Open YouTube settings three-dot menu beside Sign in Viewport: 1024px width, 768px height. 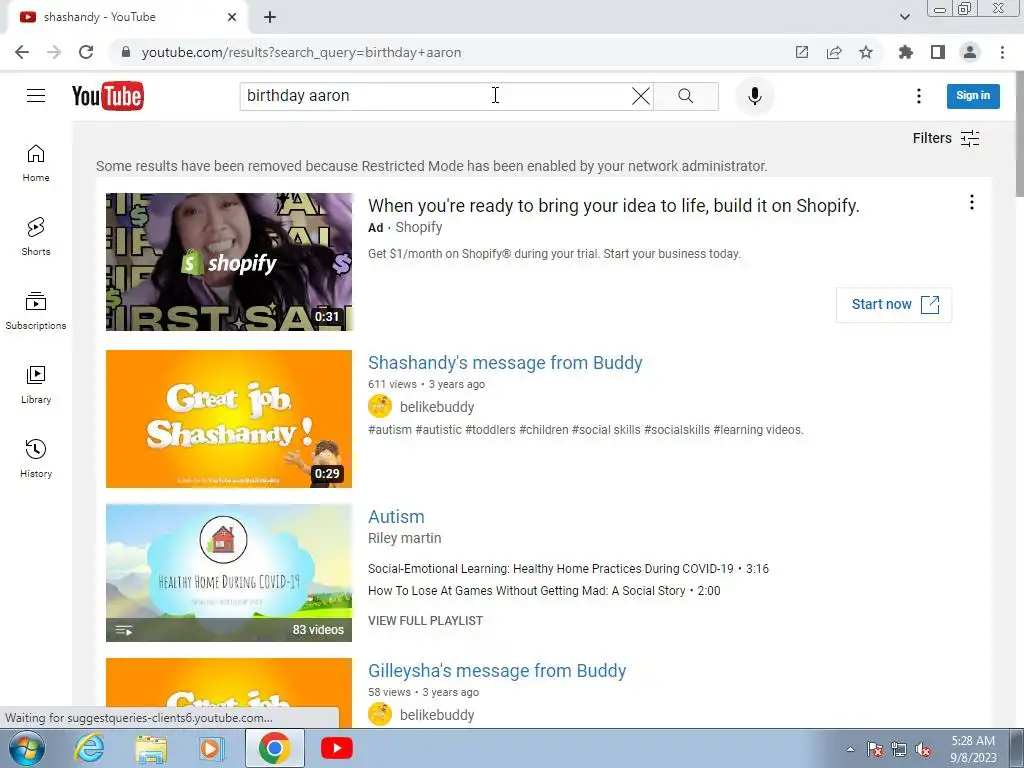pyautogui.click(x=919, y=96)
